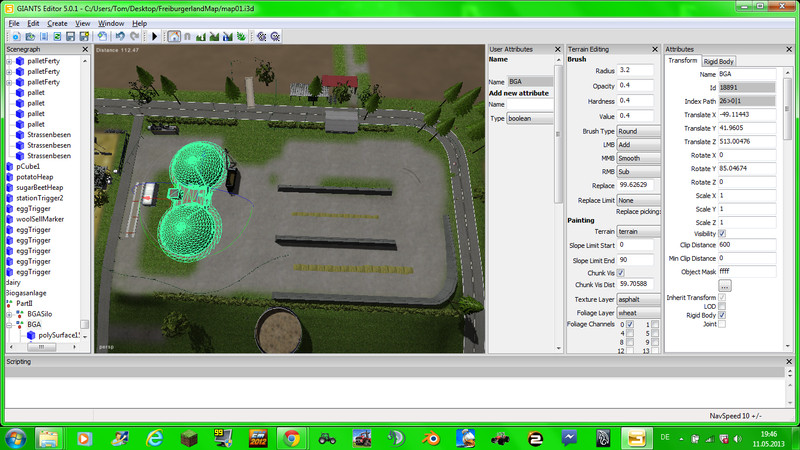
Task: Open the Brush Type dropdown
Action: pyautogui.click(x=638, y=131)
